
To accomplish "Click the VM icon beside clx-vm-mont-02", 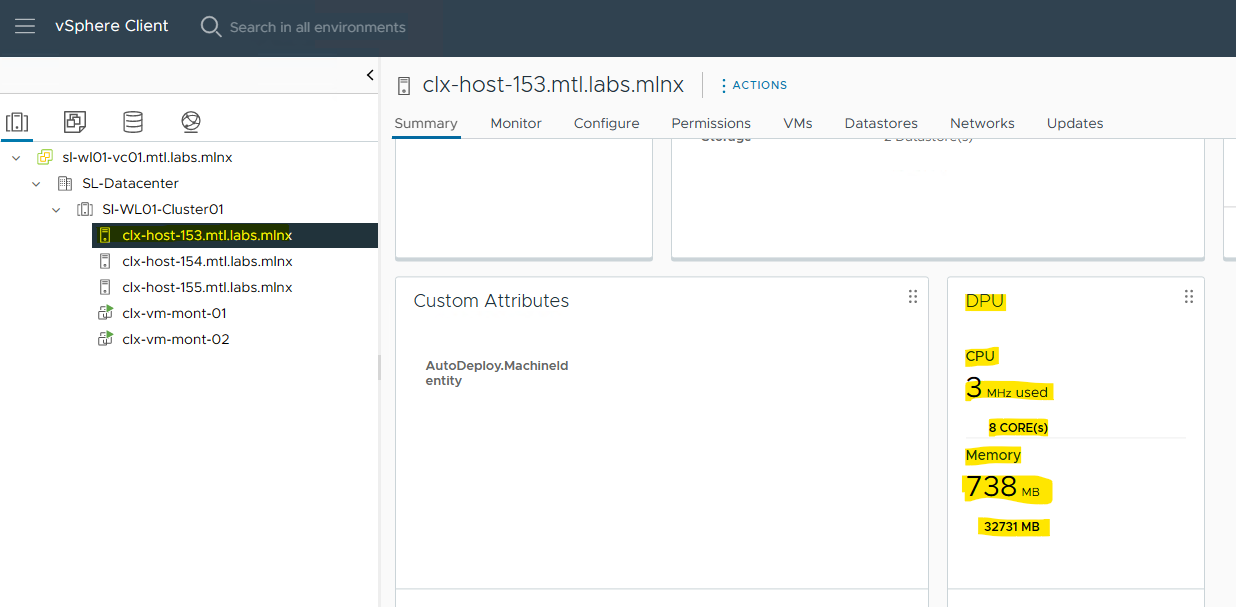I will pyautogui.click(x=105, y=339).
